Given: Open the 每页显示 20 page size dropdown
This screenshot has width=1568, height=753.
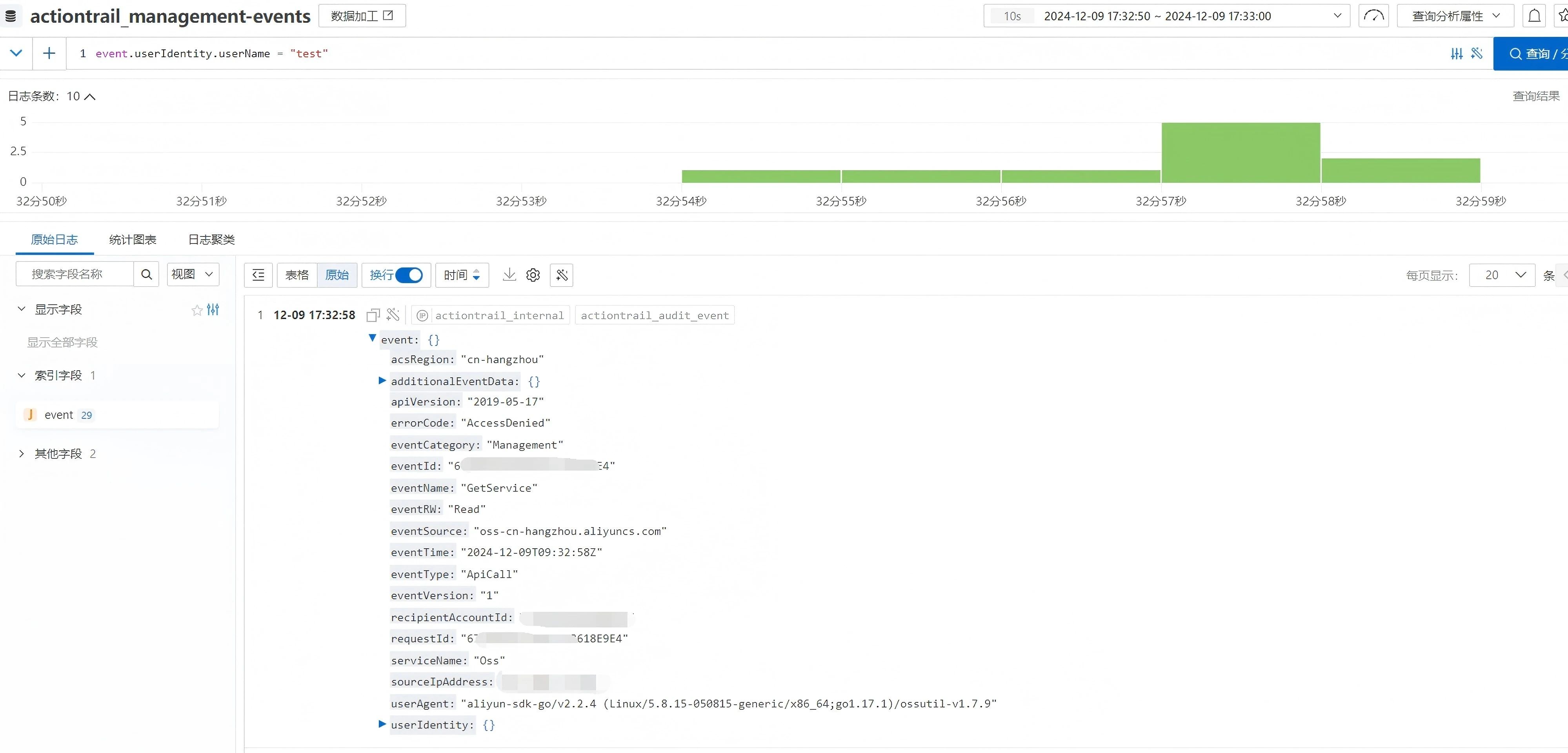Looking at the screenshot, I should click(1502, 275).
